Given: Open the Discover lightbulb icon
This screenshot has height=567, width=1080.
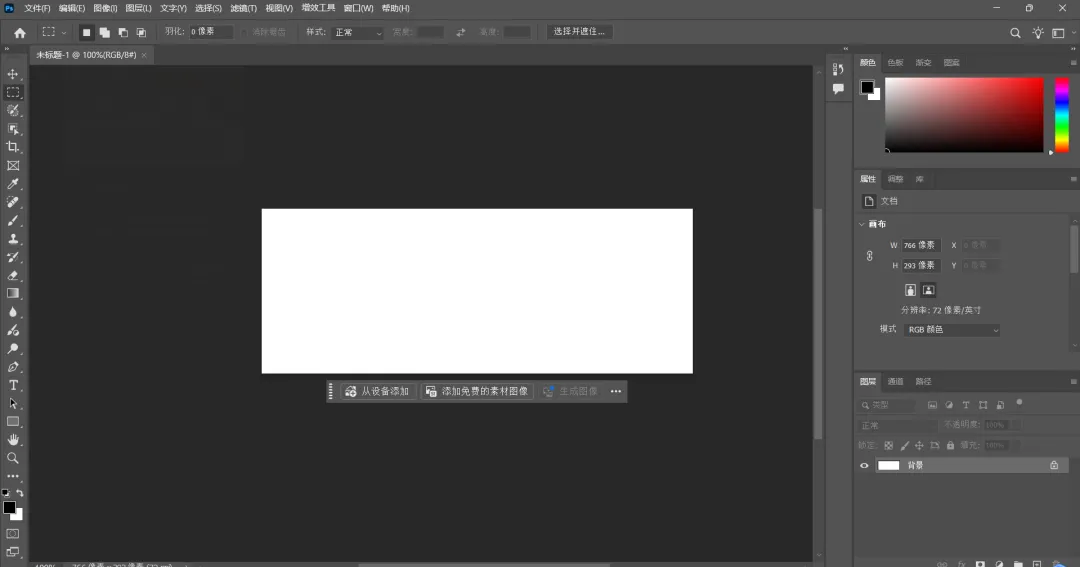Looking at the screenshot, I should (x=1038, y=32).
